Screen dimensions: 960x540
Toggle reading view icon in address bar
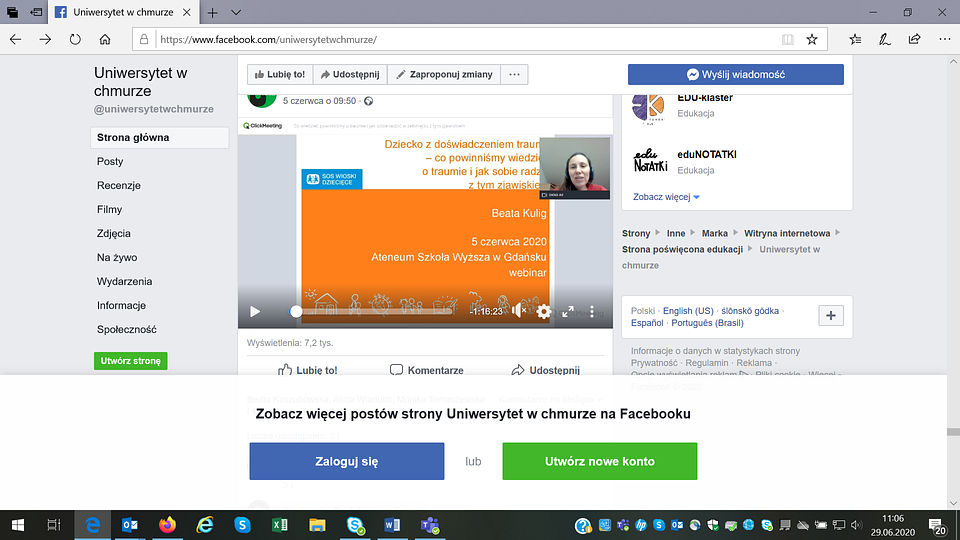[x=787, y=39]
